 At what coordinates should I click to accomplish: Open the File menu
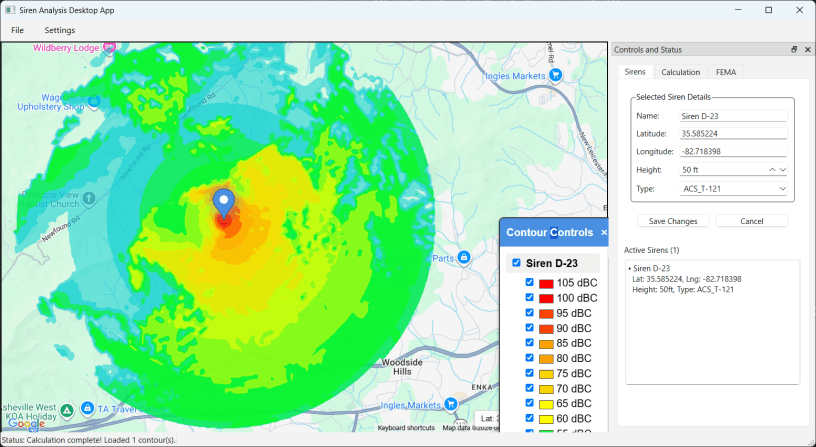[17, 30]
